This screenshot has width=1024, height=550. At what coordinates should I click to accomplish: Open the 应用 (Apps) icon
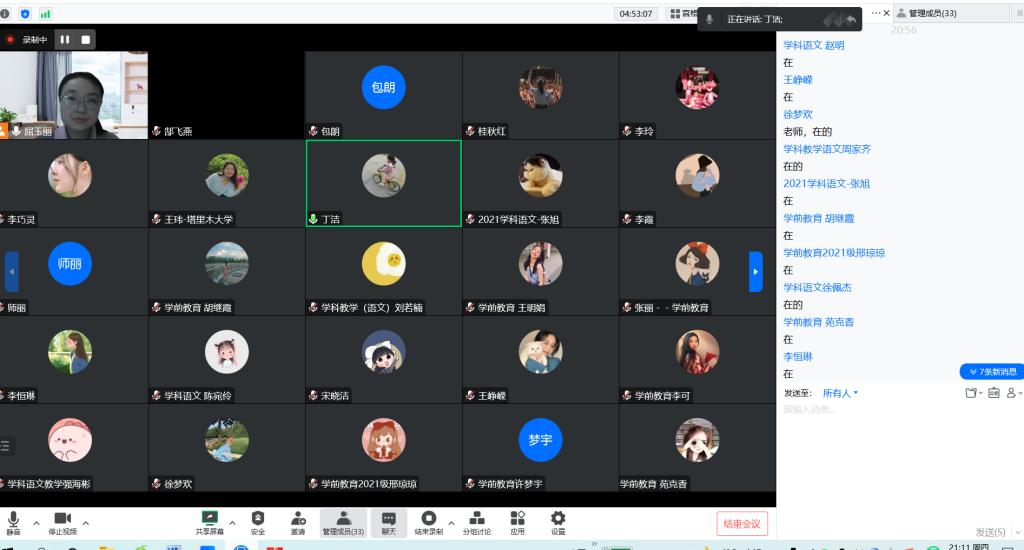tap(517, 519)
